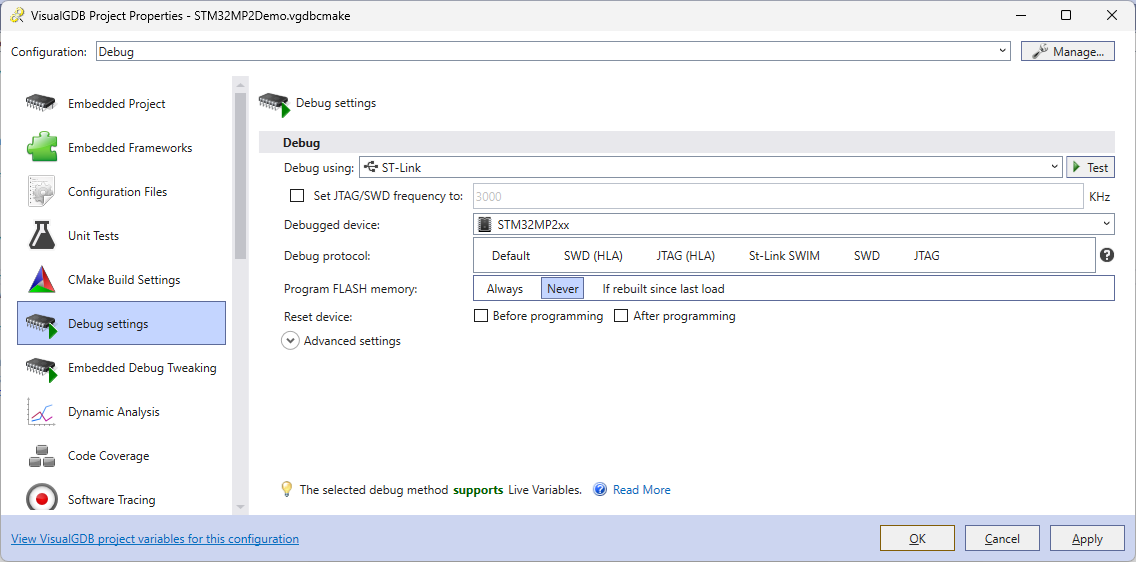Image resolution: width=1136 pixels, height=562 pixels.
Task: Set Program FLASH memory to Never
Action: click(x=563, y=288)
